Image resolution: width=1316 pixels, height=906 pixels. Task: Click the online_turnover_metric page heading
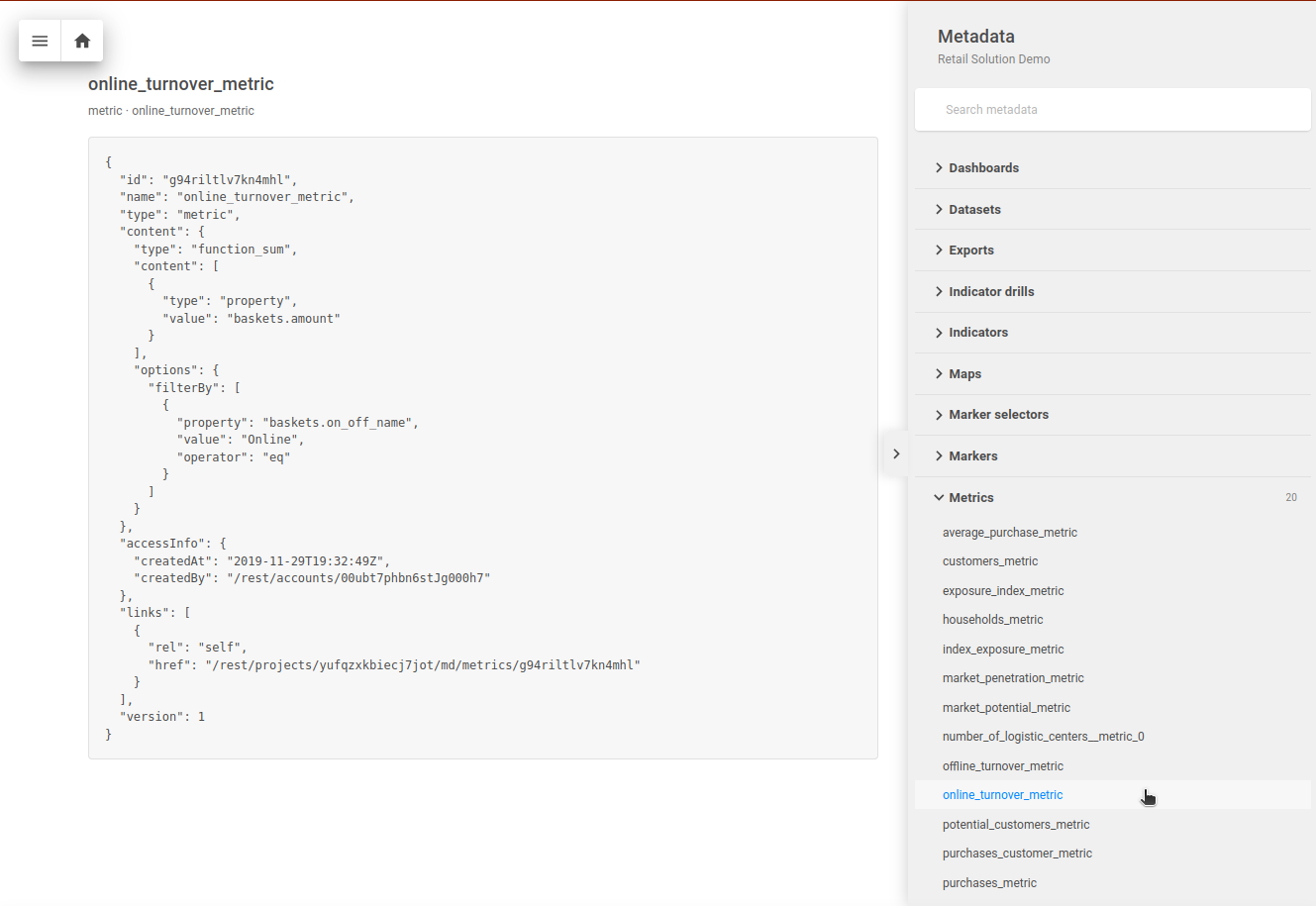pos(181,84)
